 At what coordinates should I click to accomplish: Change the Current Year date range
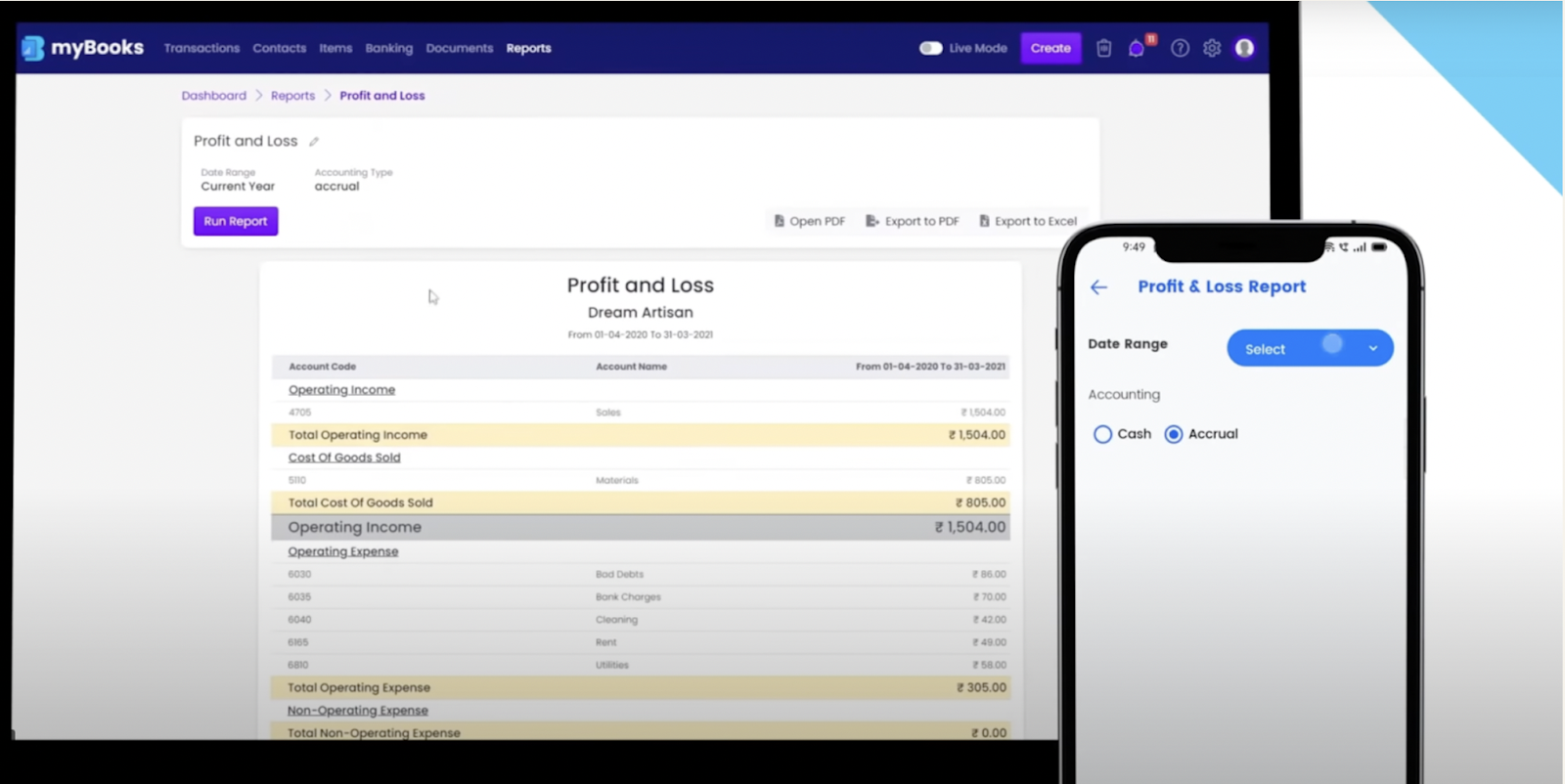tap(238, 186)
